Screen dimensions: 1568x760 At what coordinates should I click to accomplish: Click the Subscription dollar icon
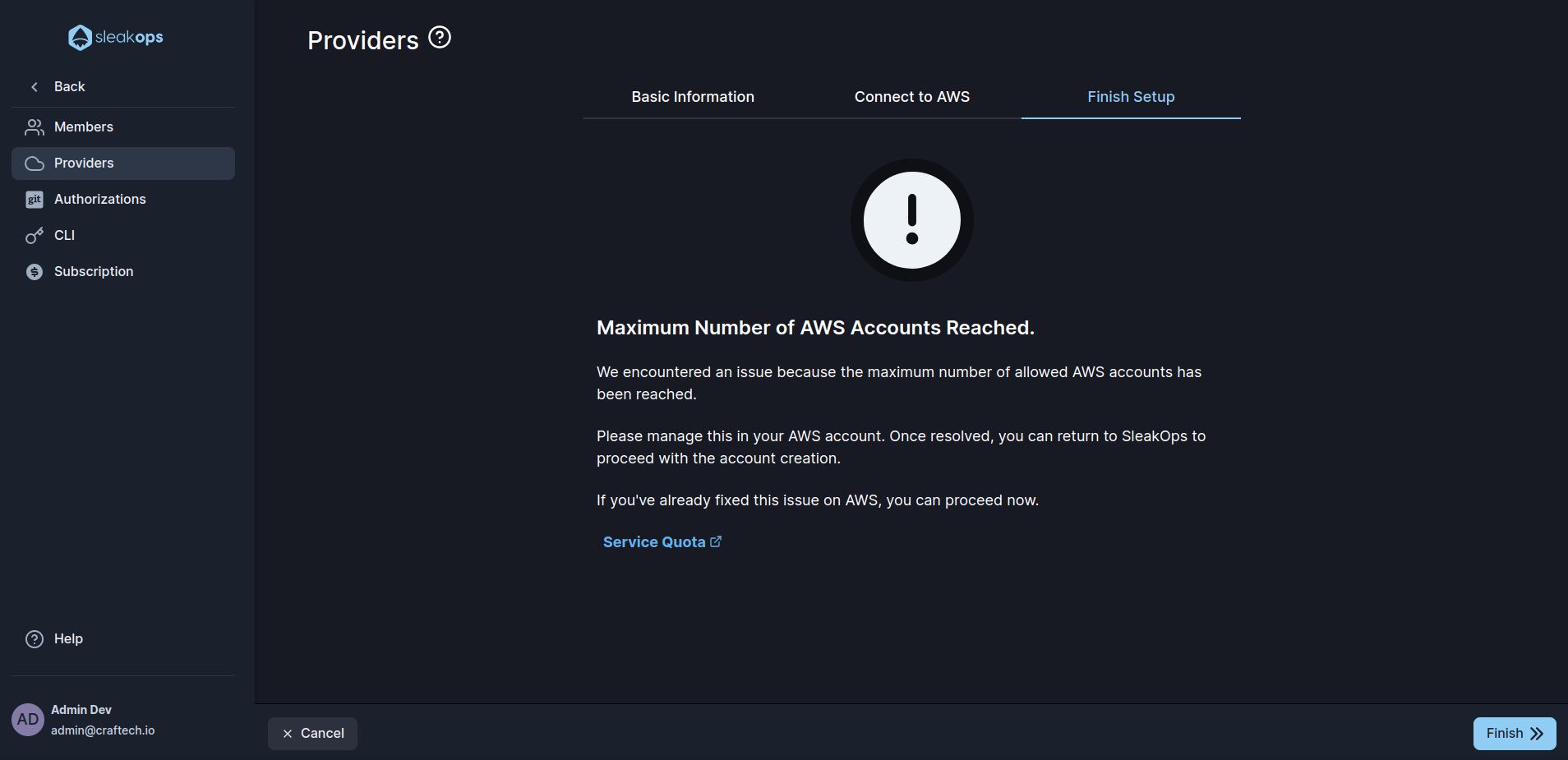click(35, 272)
